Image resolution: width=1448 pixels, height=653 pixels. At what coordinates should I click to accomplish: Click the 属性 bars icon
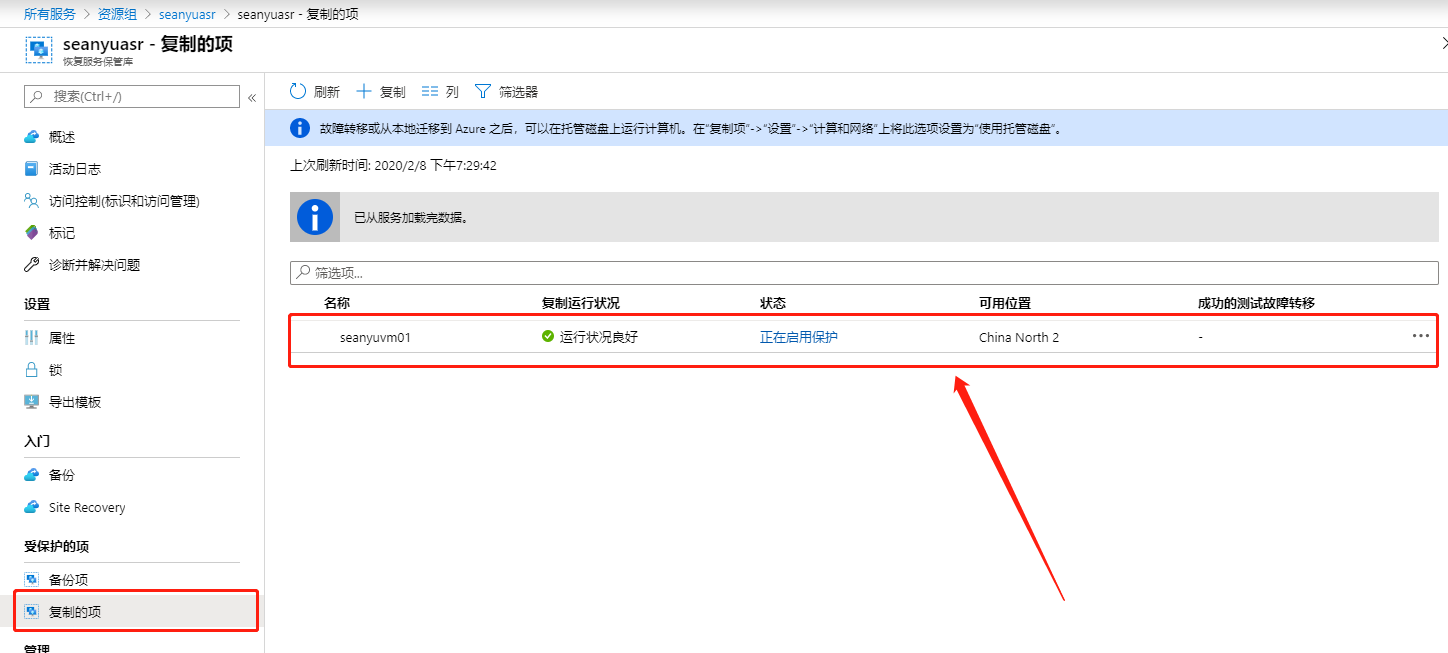tap(31, 338)
